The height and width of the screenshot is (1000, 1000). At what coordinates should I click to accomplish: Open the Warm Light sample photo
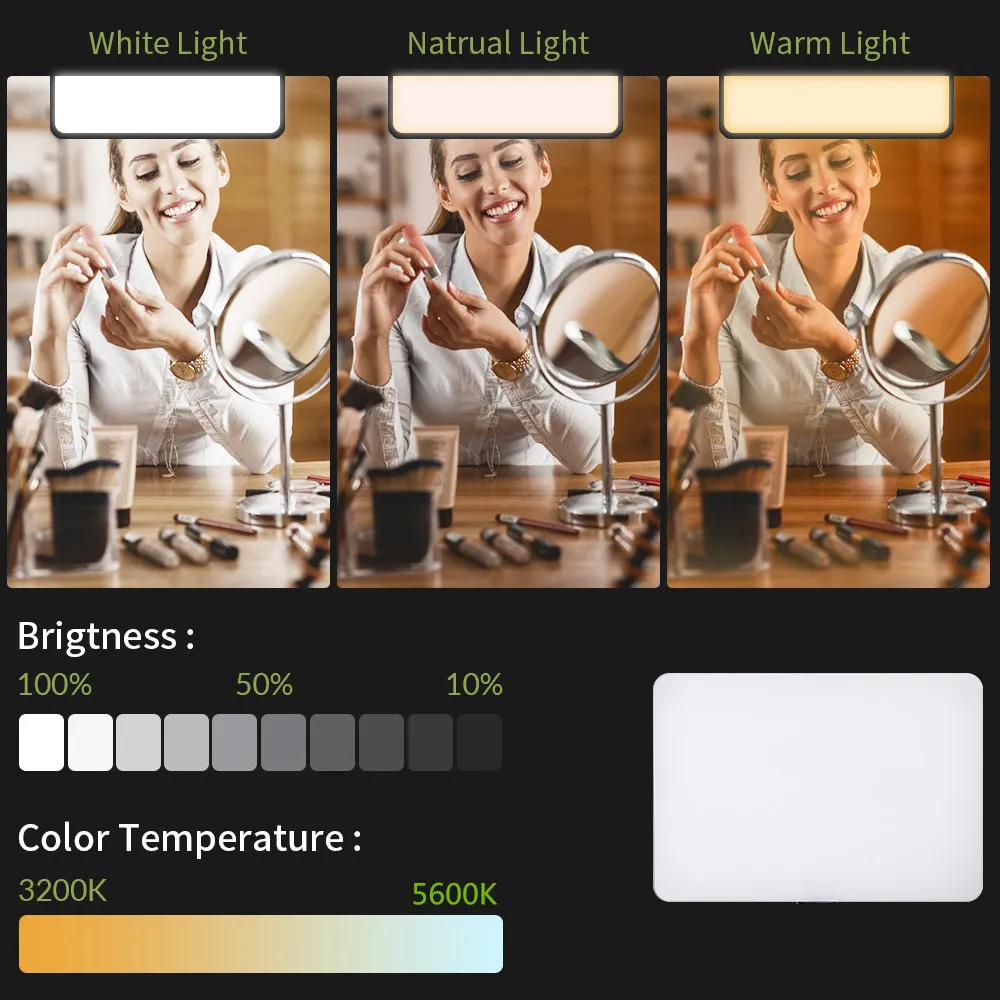point(828,332)
